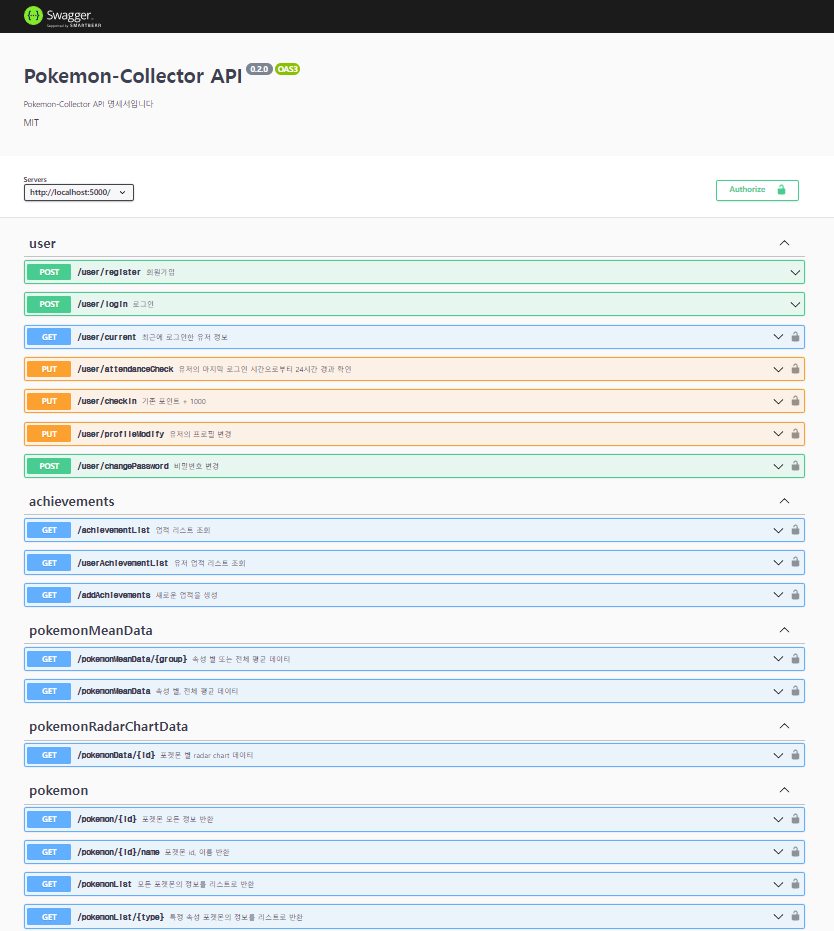The height and width of the screenshot is (931, 834).
Task: Click the MIT license link
Action: pos(31,123)
